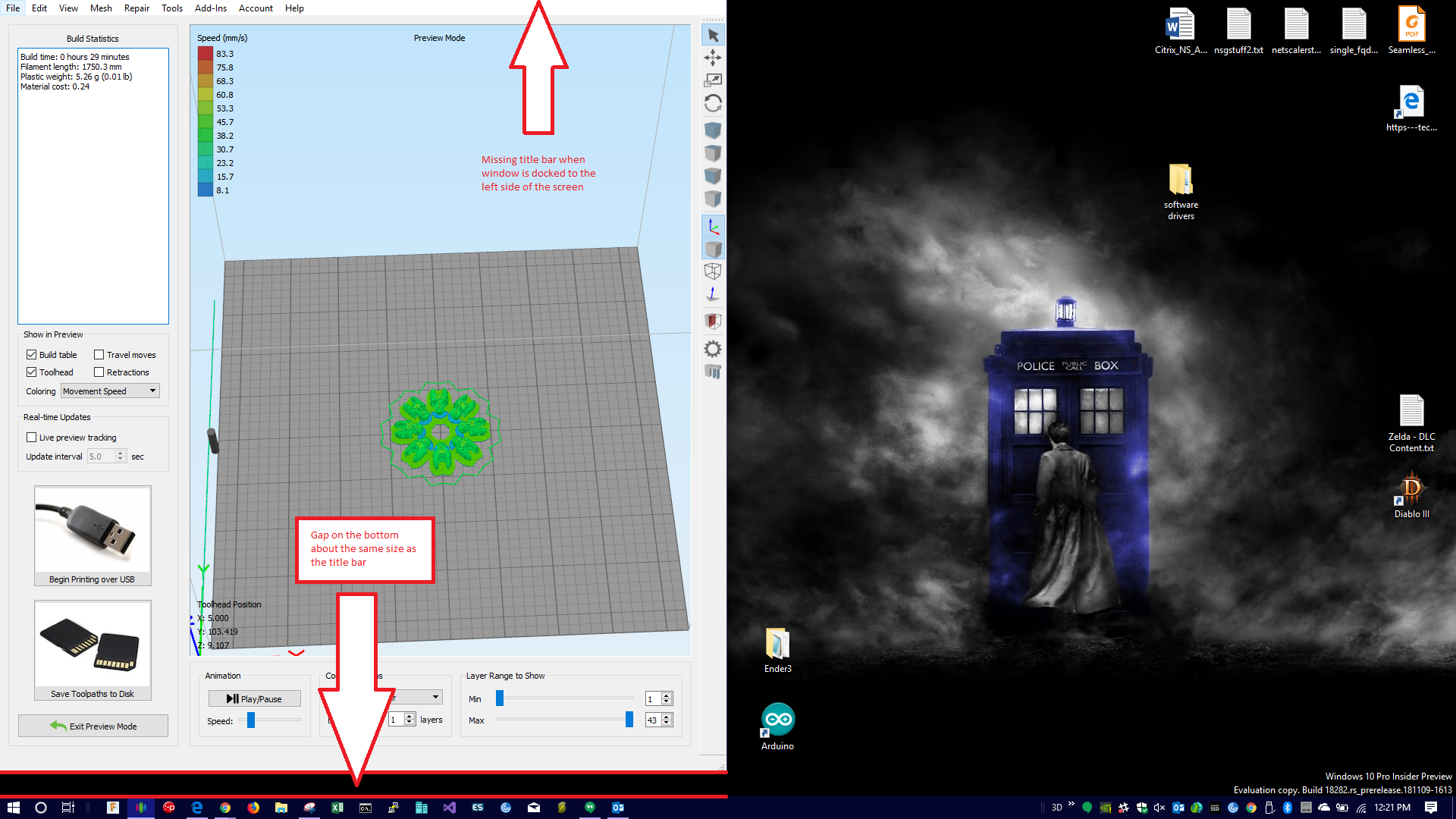Open the nsgstuff2.txt desktop file
Viewport: 1456px width, 819px height.
[1238, 31]
